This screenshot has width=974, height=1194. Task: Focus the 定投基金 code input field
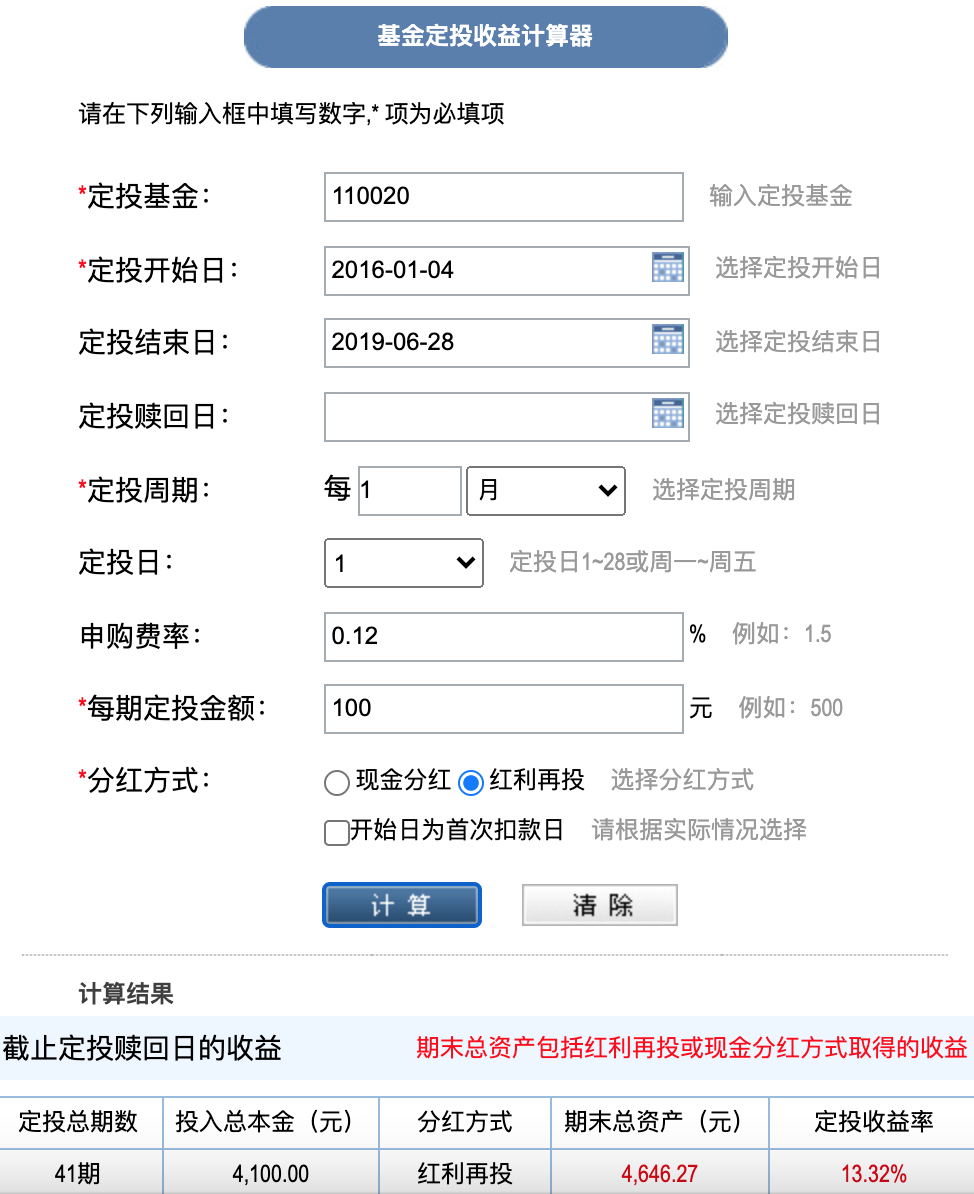503,196
